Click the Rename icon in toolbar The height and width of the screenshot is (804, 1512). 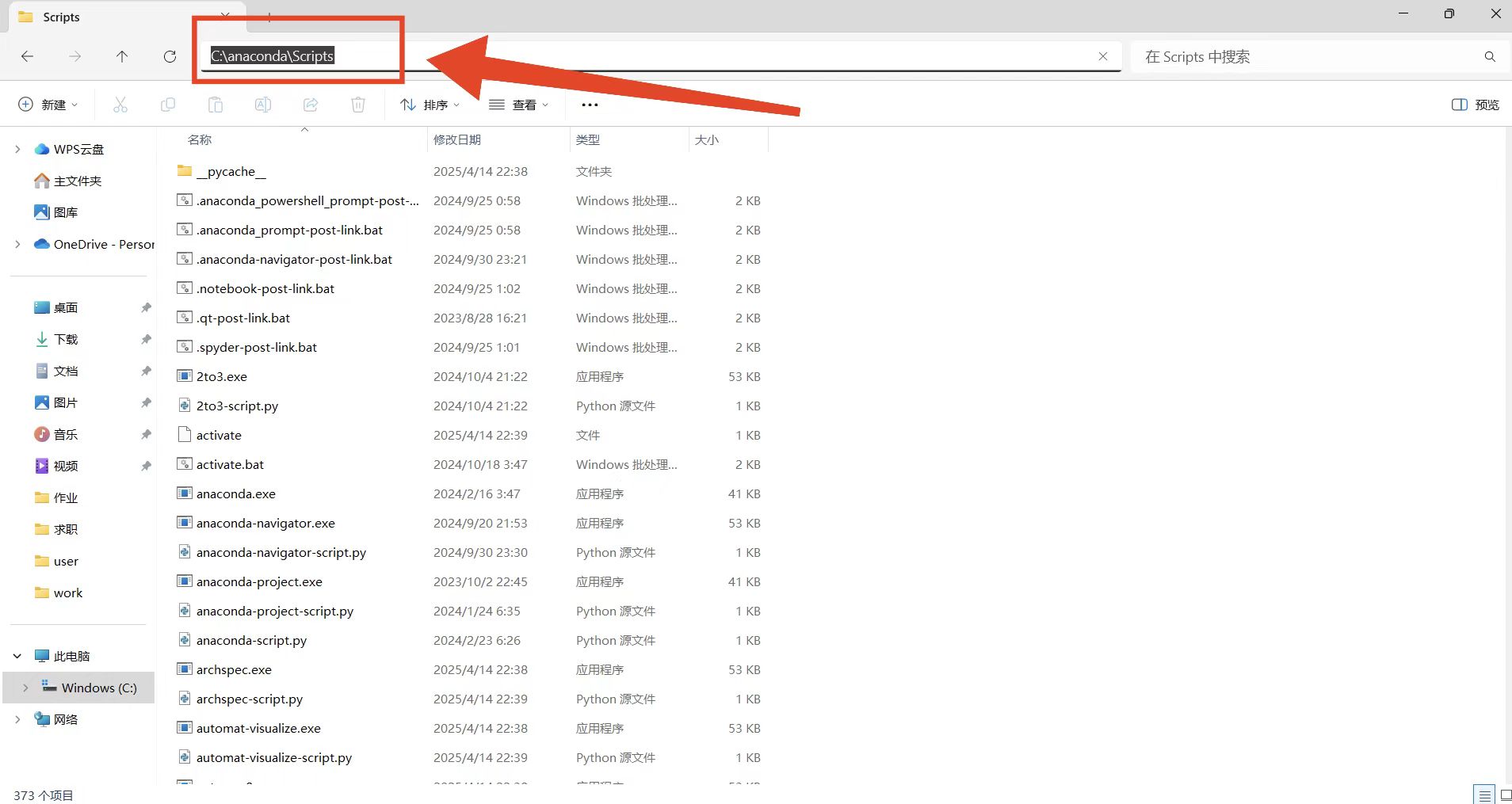point(263,105)
